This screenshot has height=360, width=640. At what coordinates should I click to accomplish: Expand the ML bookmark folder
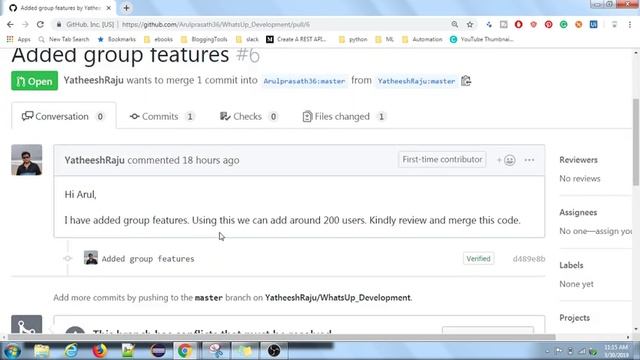coord(384,39)
